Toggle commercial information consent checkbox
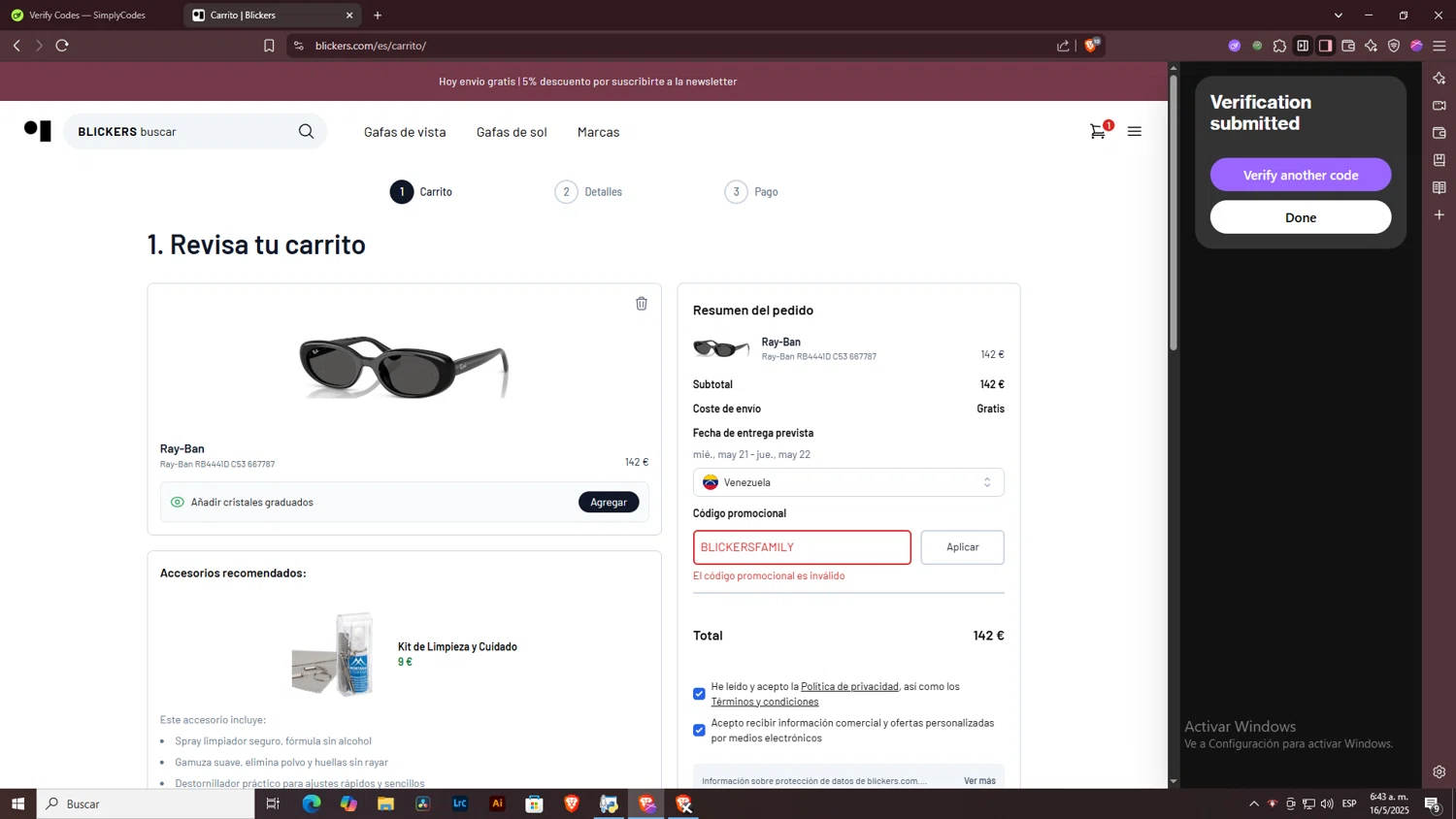The height and width of the screenshot is (819, 1456). pos(699,730)
